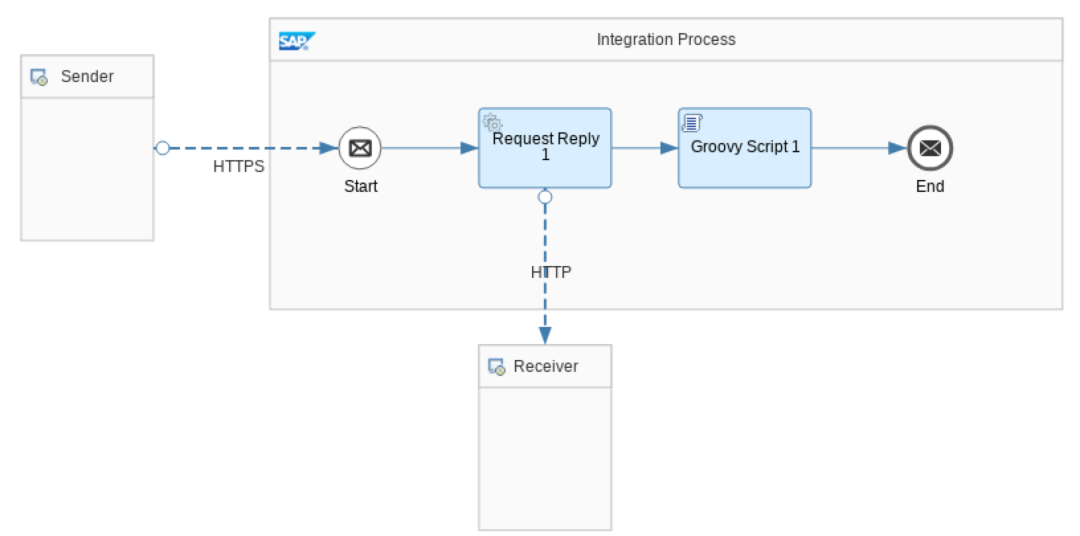Select the HTTPS adapter label
Image resolution: width=1080 pixels, height=536 pixels.
pos(238,167)
